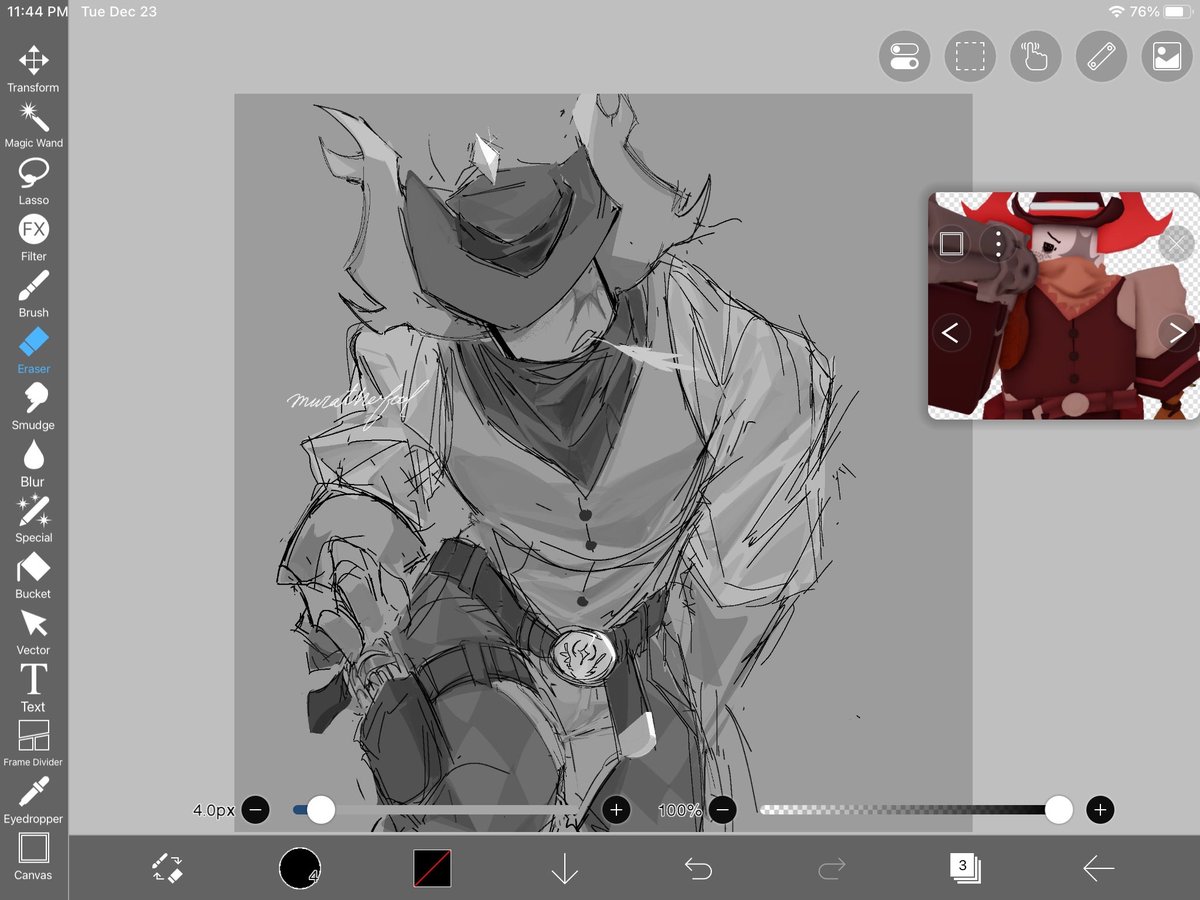The height and width of the screenshot is (900, 1200).
Task: Open the reference image button at top right
Action: click(1166, 56)
